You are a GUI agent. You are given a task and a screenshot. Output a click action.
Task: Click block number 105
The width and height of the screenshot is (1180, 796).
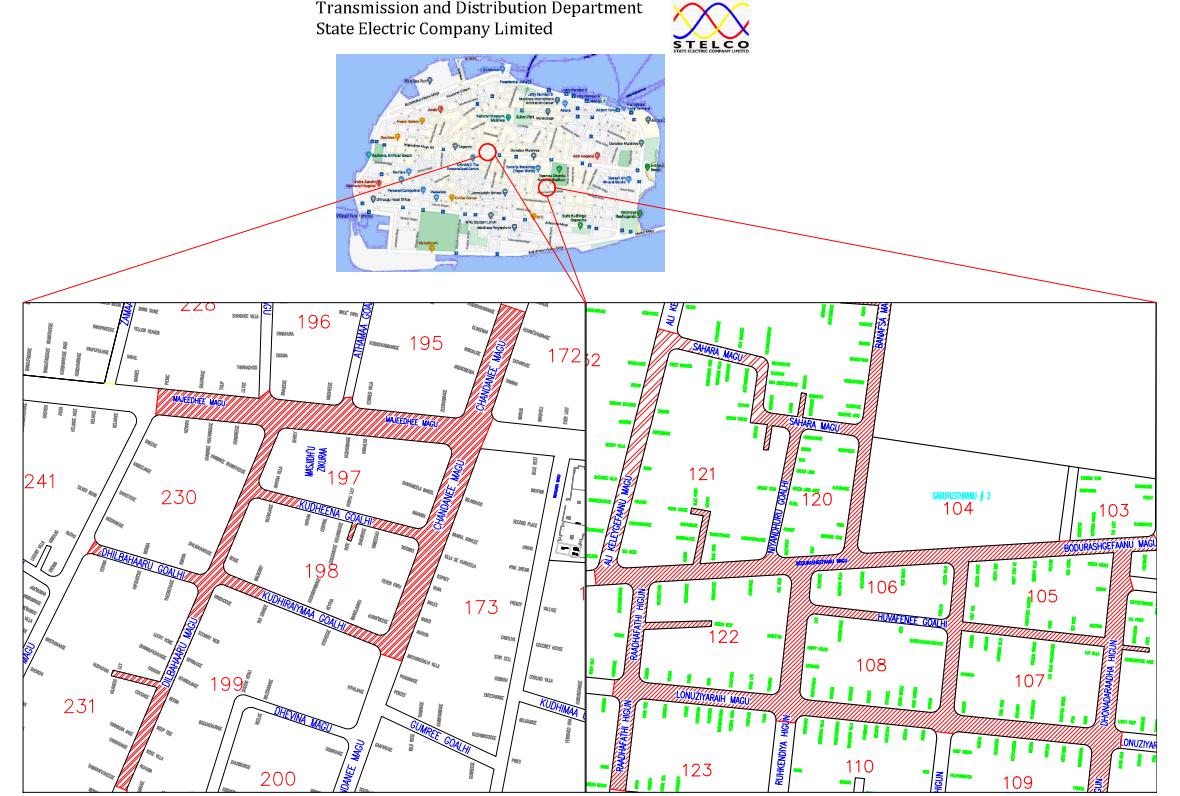(1041, 596)
